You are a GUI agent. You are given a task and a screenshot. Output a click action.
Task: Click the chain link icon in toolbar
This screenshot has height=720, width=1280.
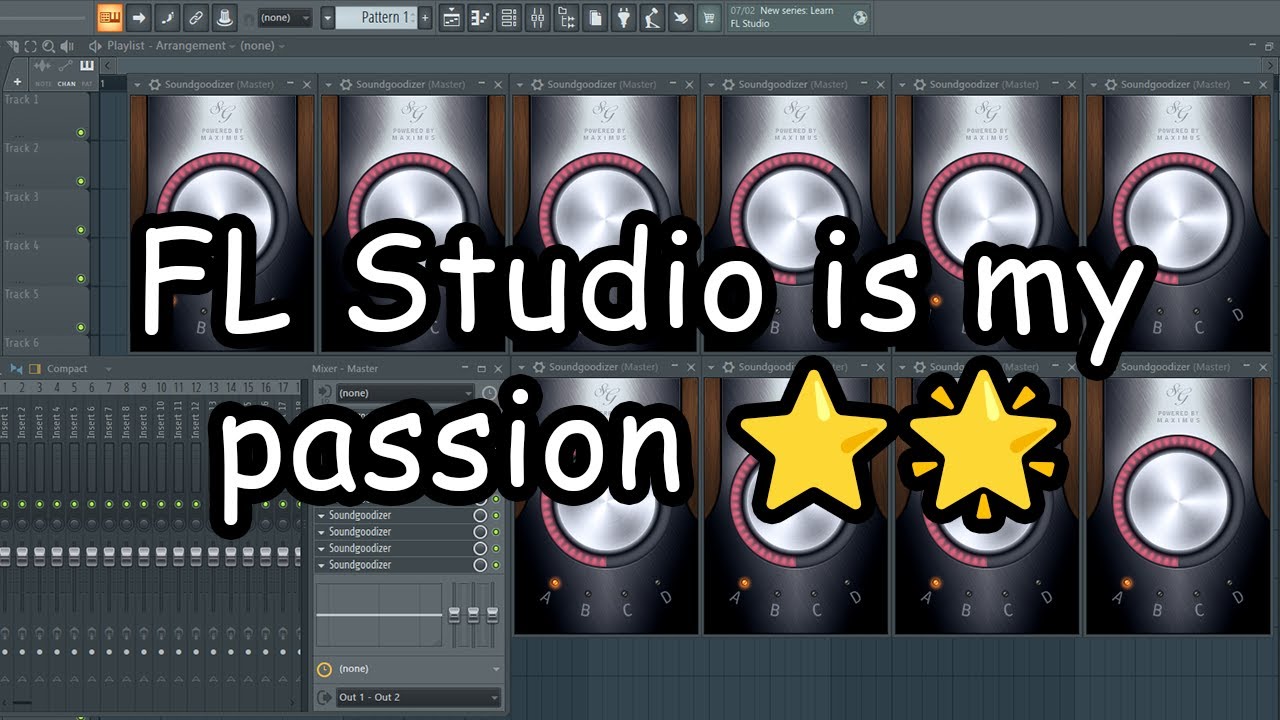[x=196, y=17]
